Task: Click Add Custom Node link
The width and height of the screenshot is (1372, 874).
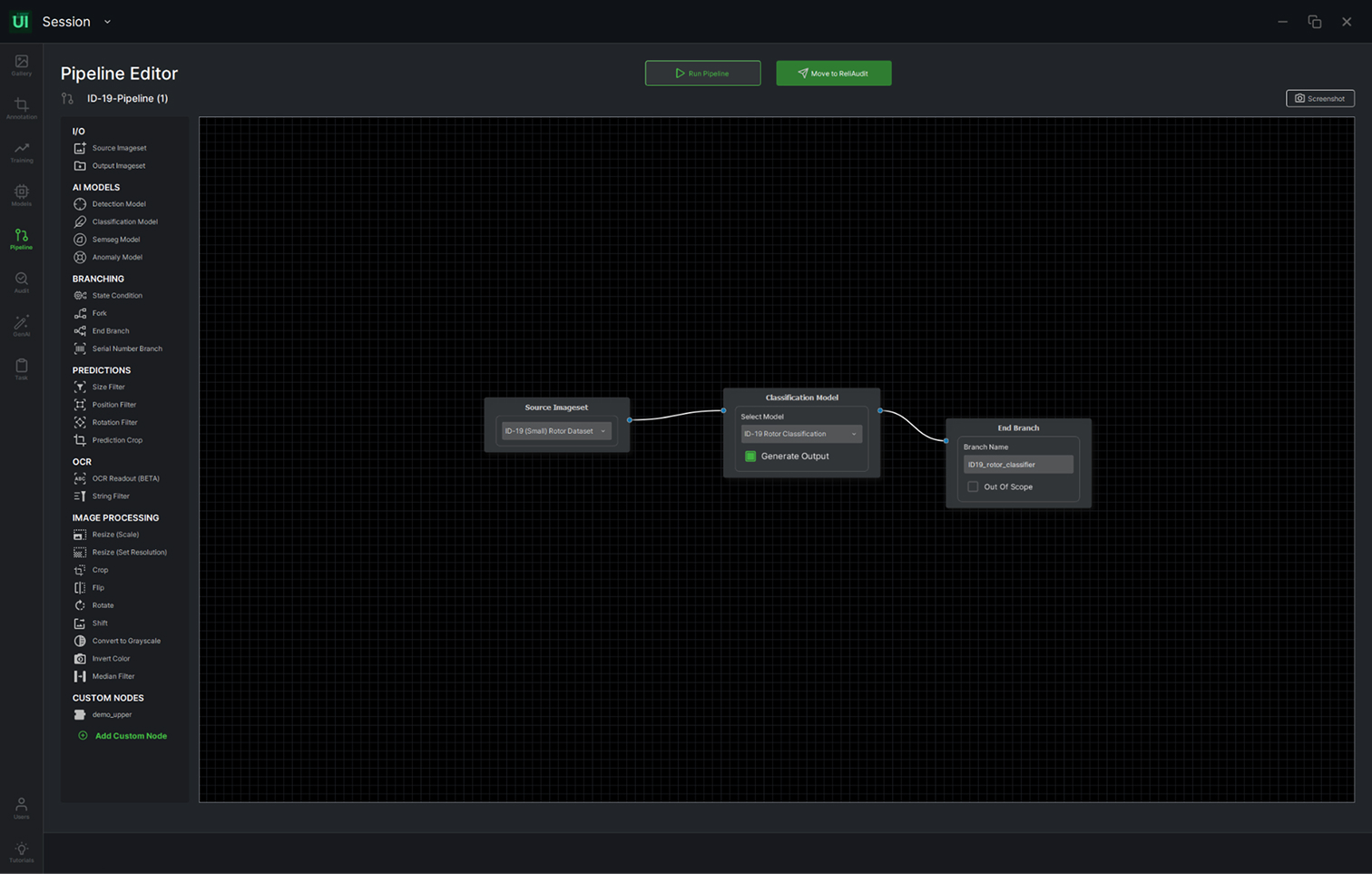Action: pos(122,736)
